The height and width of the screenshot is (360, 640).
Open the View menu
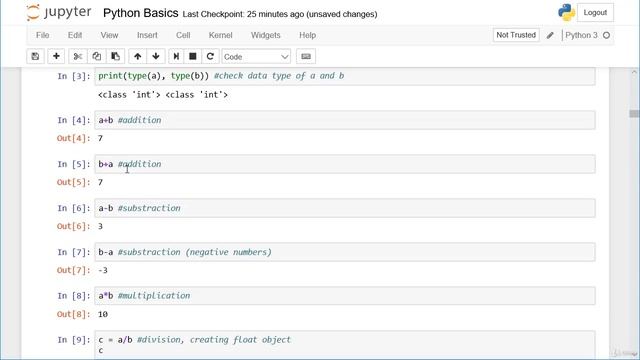(109, 35)
